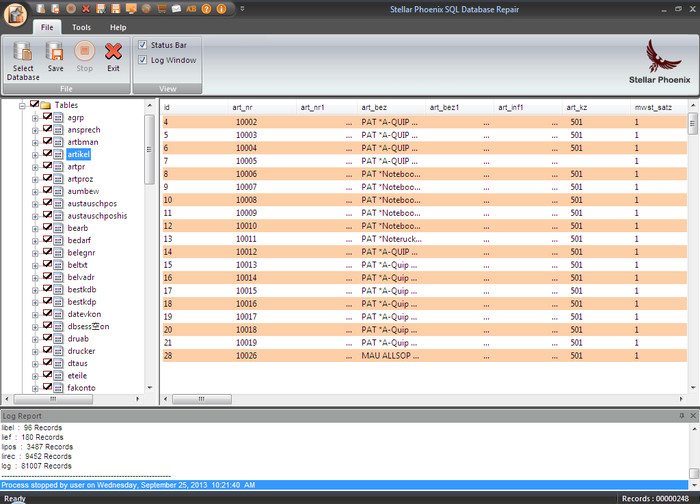Click the globe icon in quick access toolbar
Image resolution: width=700 pixels, height=504 pixels.
click(x=146, y=8)
